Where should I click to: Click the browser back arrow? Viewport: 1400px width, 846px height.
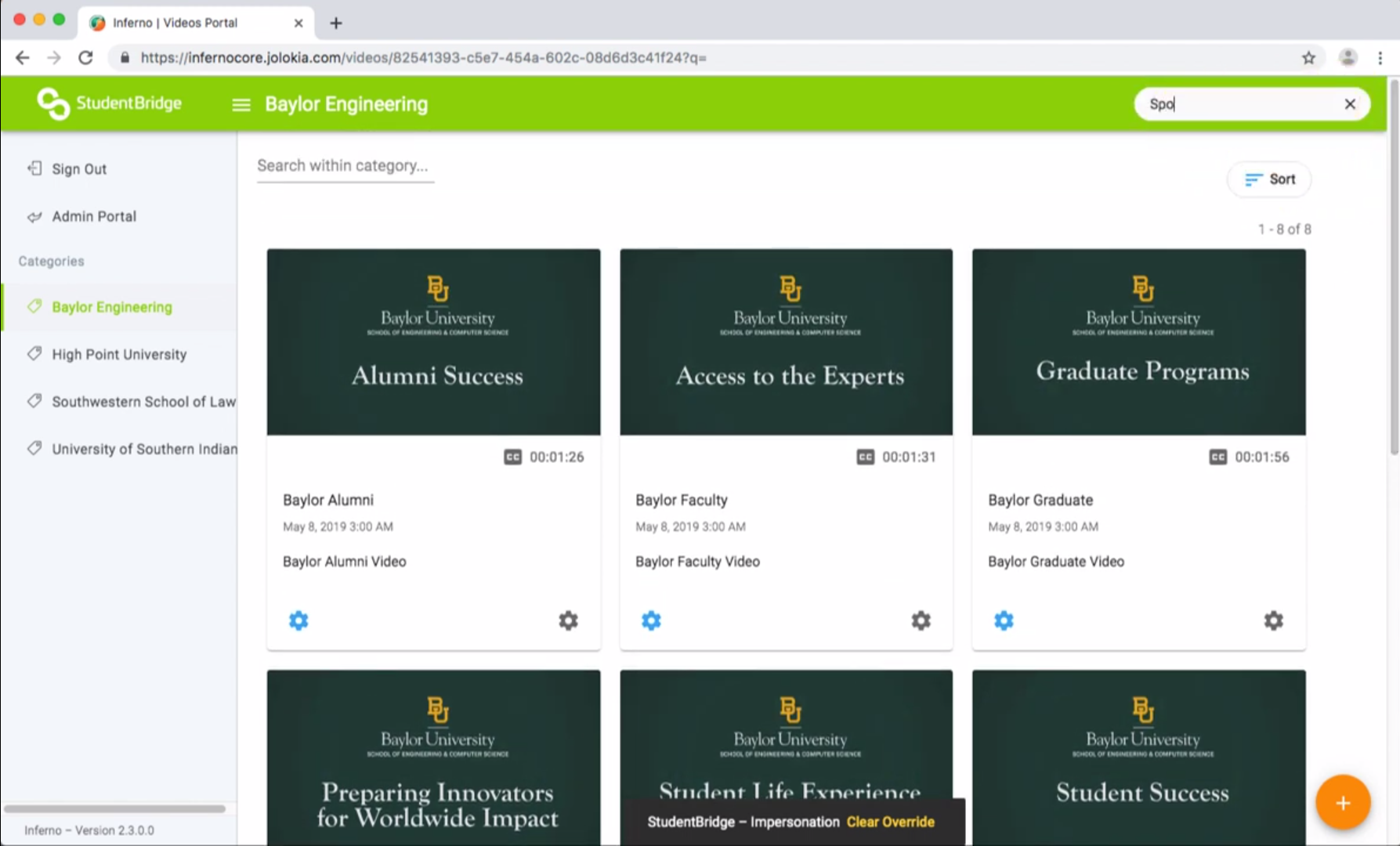click(23, 58)
